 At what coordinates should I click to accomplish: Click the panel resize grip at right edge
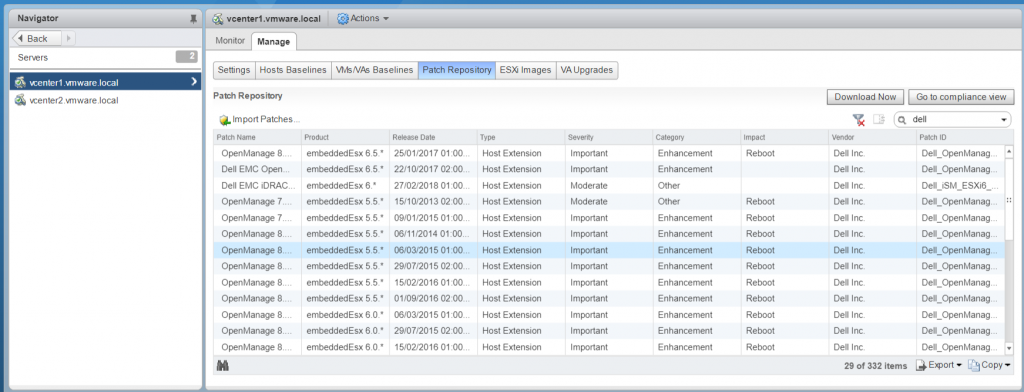point(1009,201)
